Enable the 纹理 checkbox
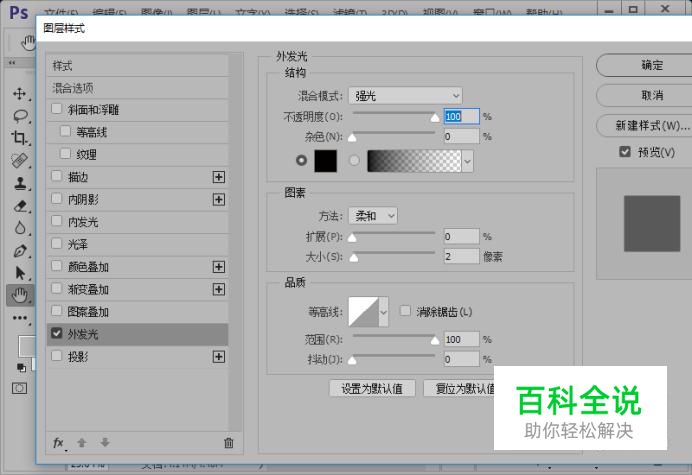Image resolution: width=692 pixels, height=475 pixels. point(65,153)
